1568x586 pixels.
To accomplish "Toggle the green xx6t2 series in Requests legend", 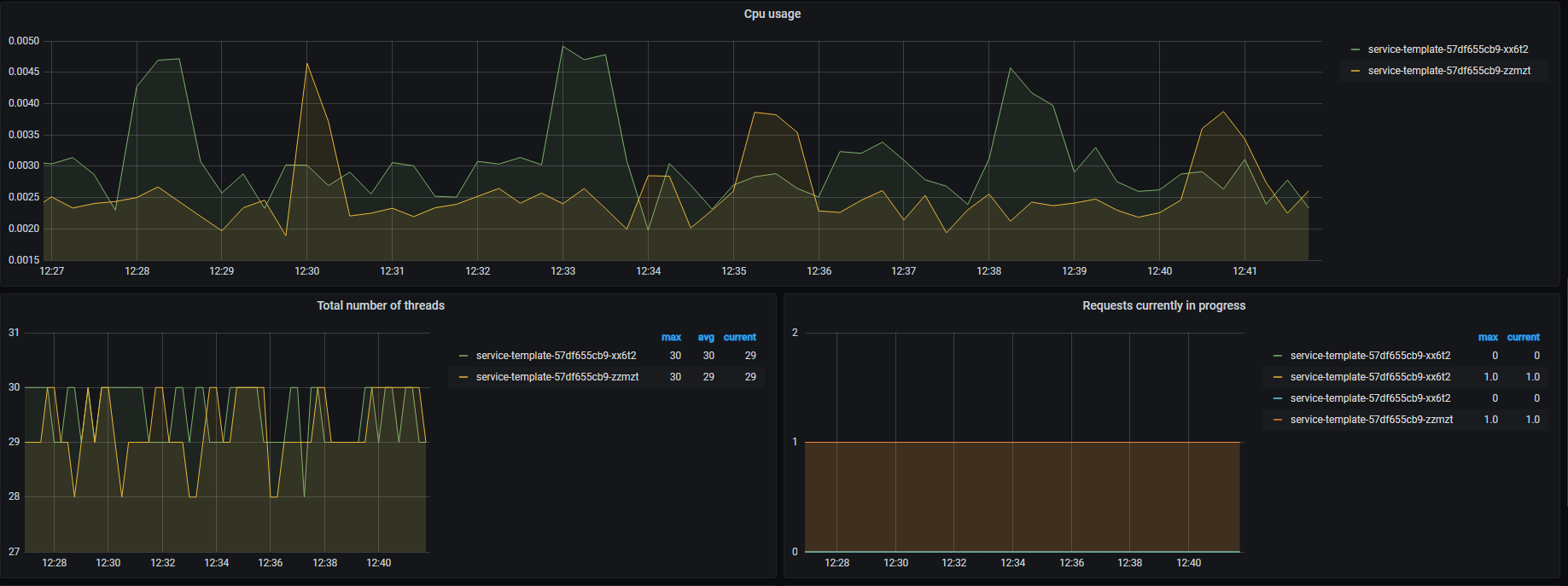I will [x=1370, y=356].
